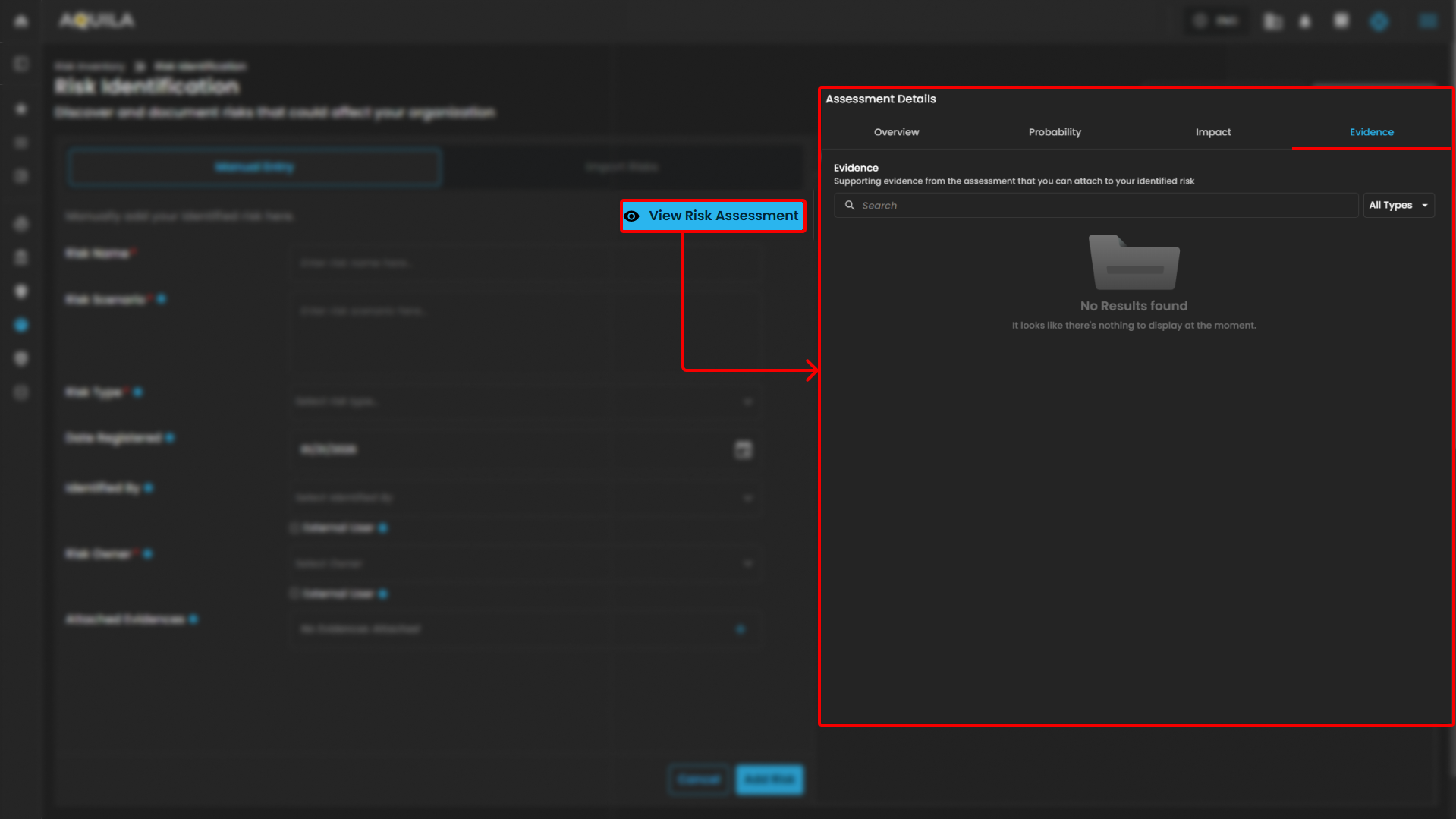Open the calendar picker for Date Registered
The image size is (1456, 819).
[743, 449]
